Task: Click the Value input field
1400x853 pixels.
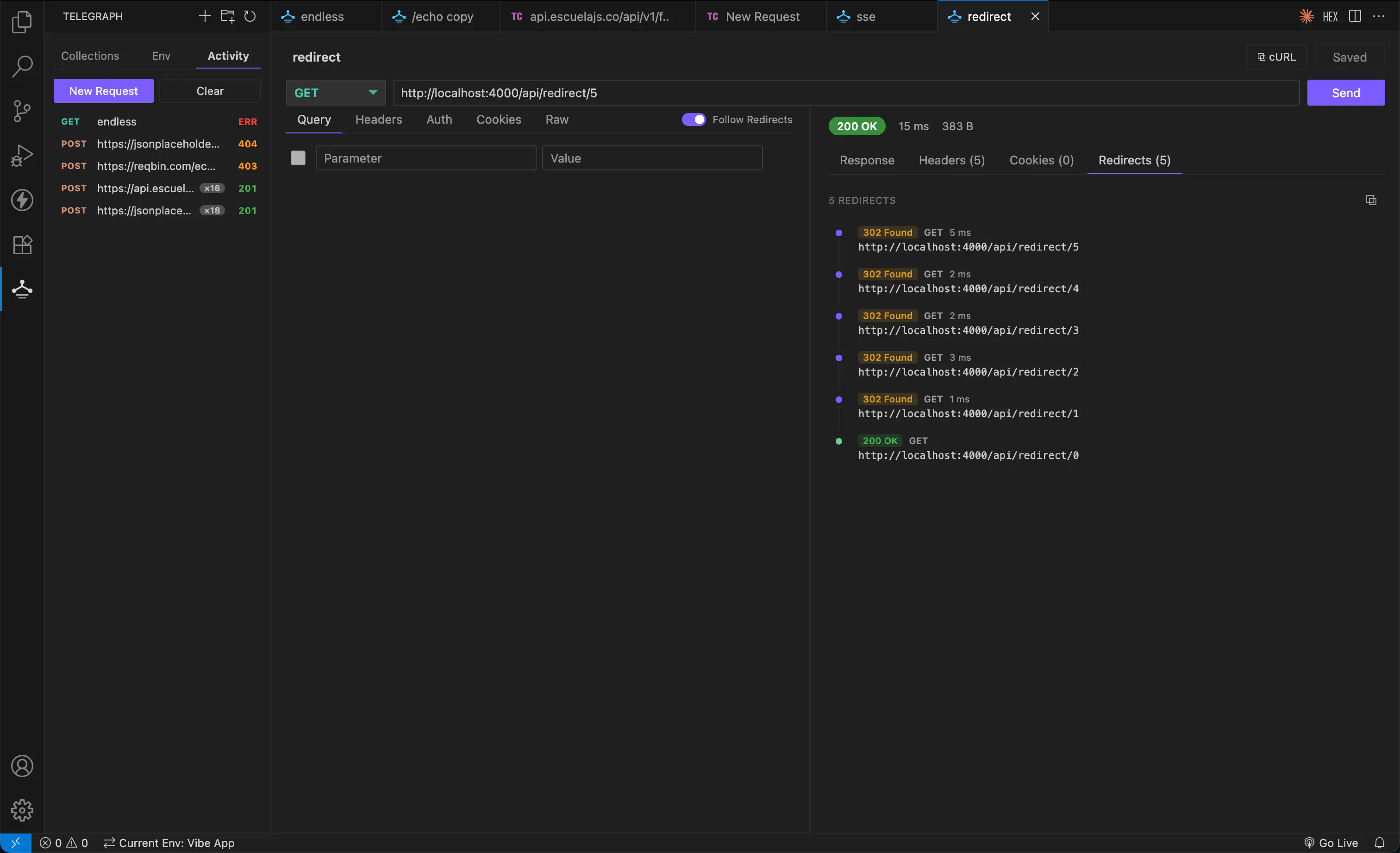Action: pyautogui.click(x=652, y=158)
